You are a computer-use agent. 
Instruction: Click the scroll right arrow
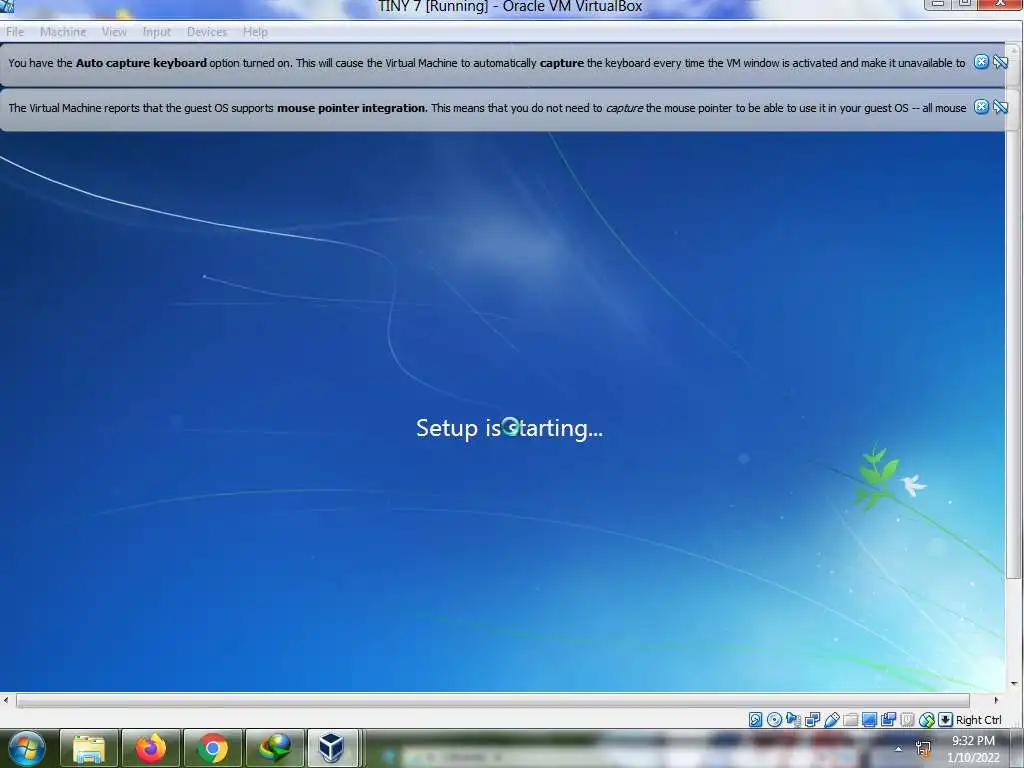click(x=996, y=700)
